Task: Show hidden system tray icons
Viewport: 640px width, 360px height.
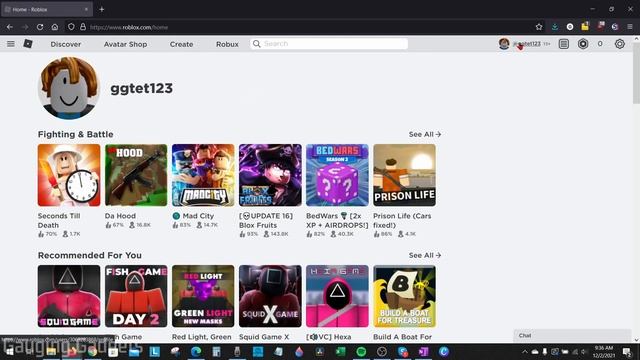Action: [x=525, y=351]
